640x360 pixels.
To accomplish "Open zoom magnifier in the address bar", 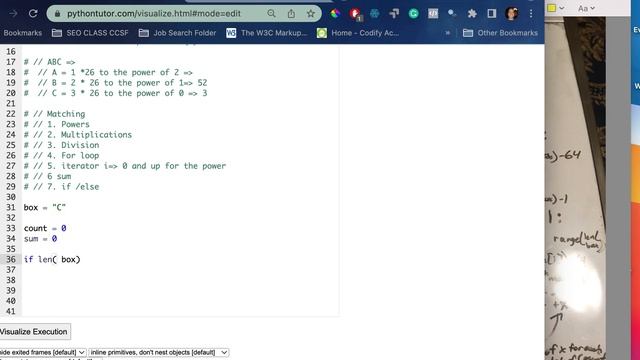I will pos(271,13).
